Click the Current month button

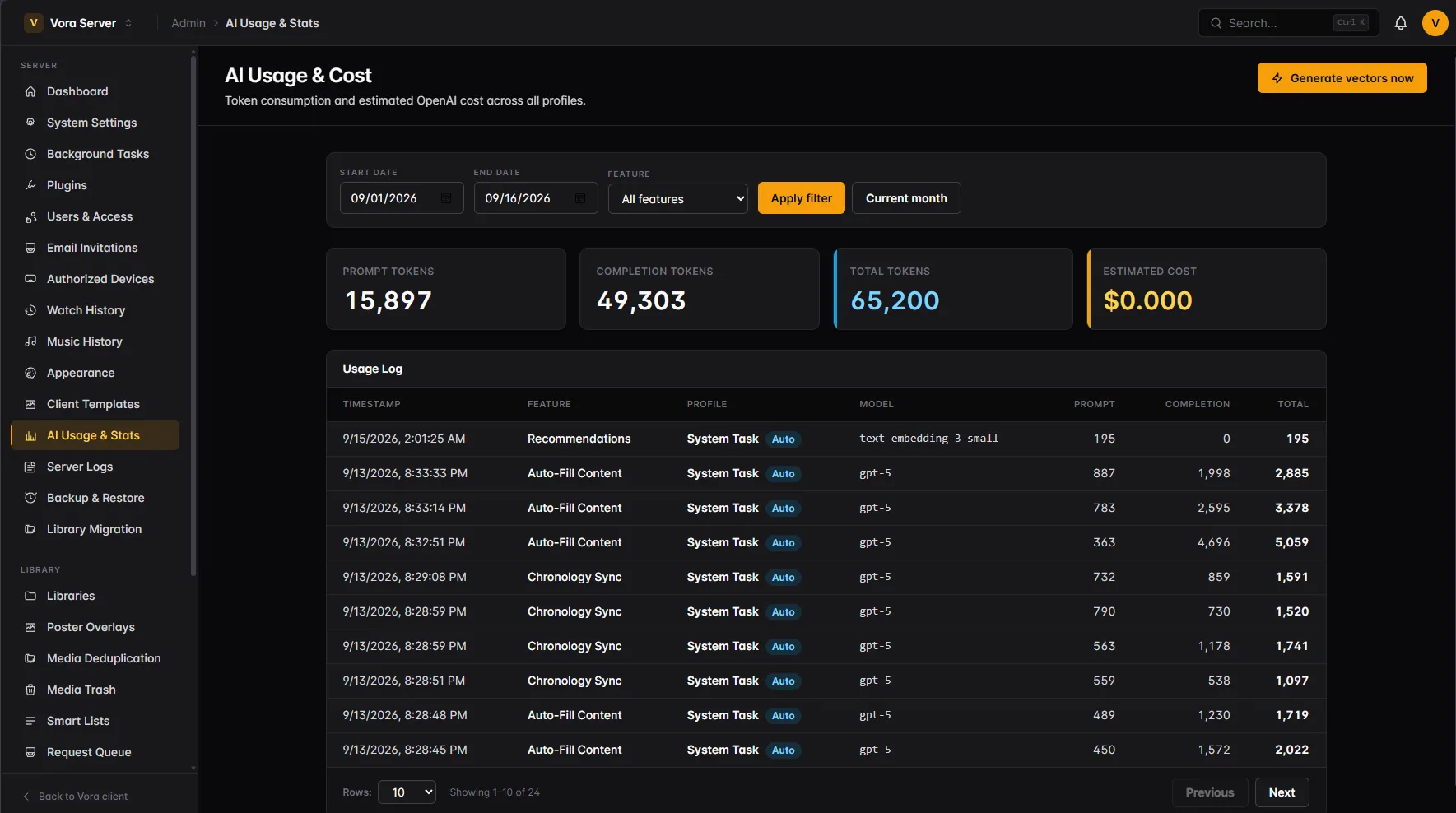point(906,198)
